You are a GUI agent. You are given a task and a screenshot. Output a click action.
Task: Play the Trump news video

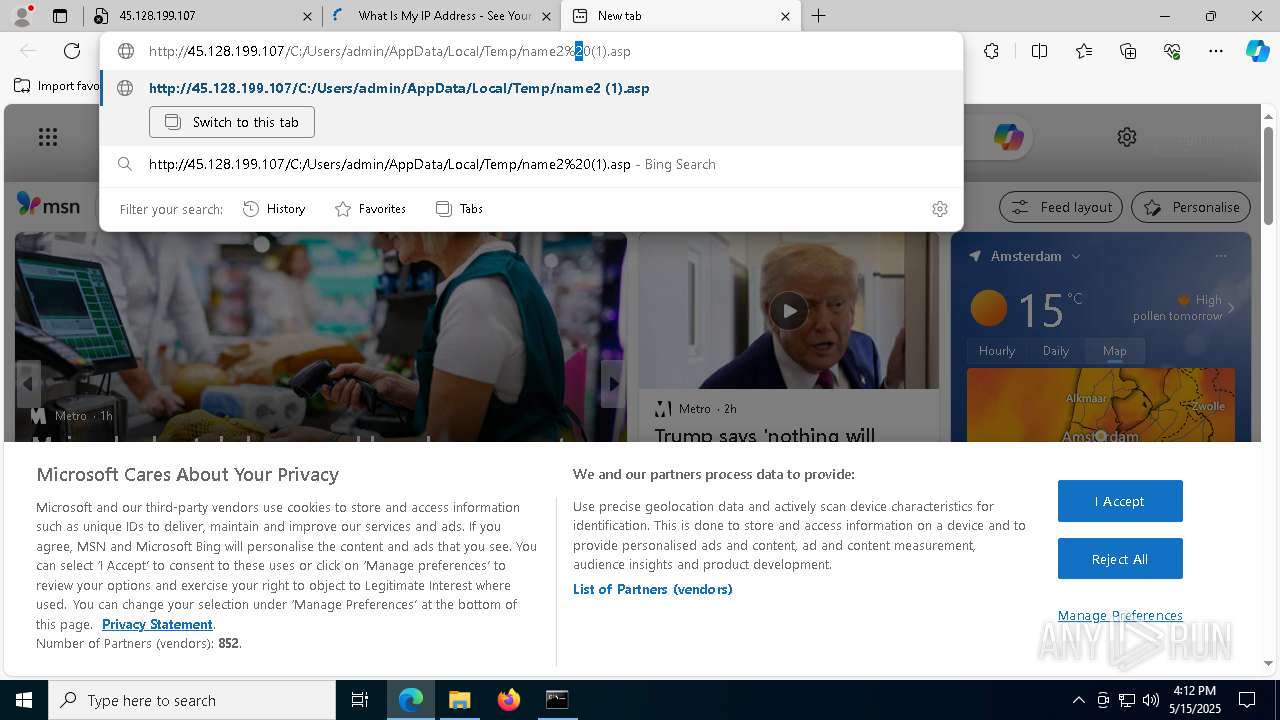coord(789,310)
